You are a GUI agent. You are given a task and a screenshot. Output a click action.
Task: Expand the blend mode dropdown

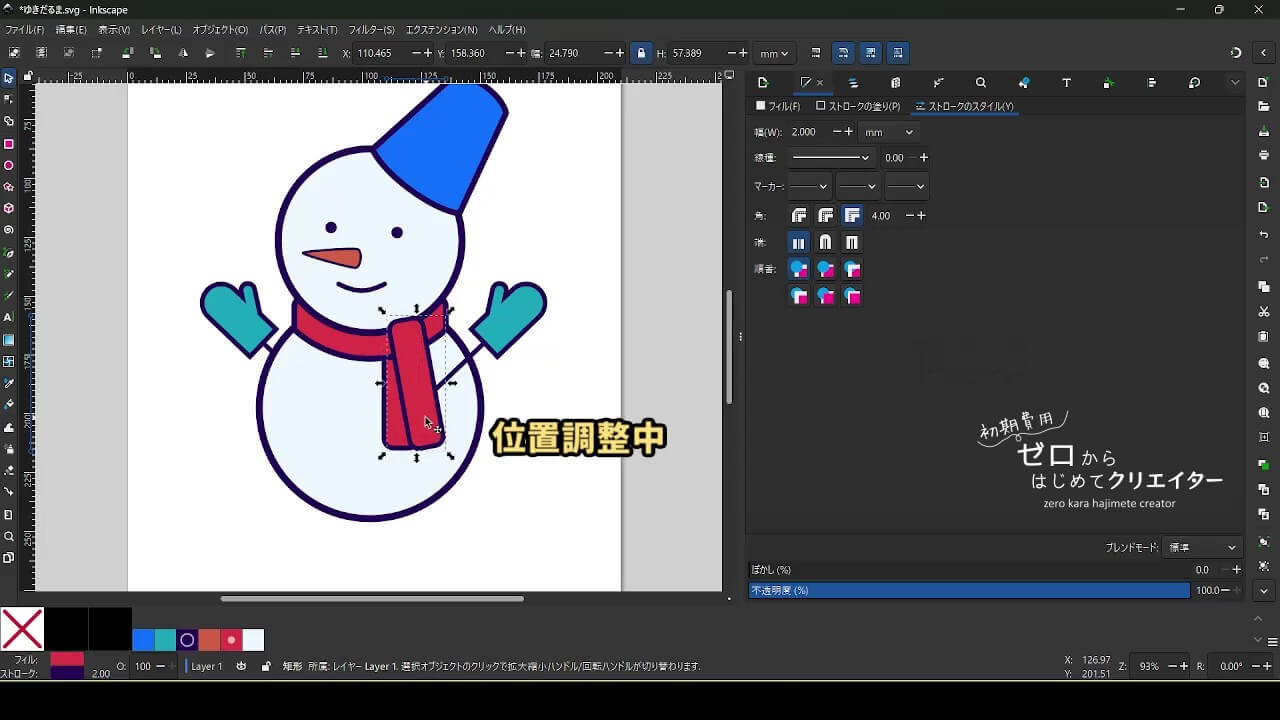click(x=1203, y=547)
